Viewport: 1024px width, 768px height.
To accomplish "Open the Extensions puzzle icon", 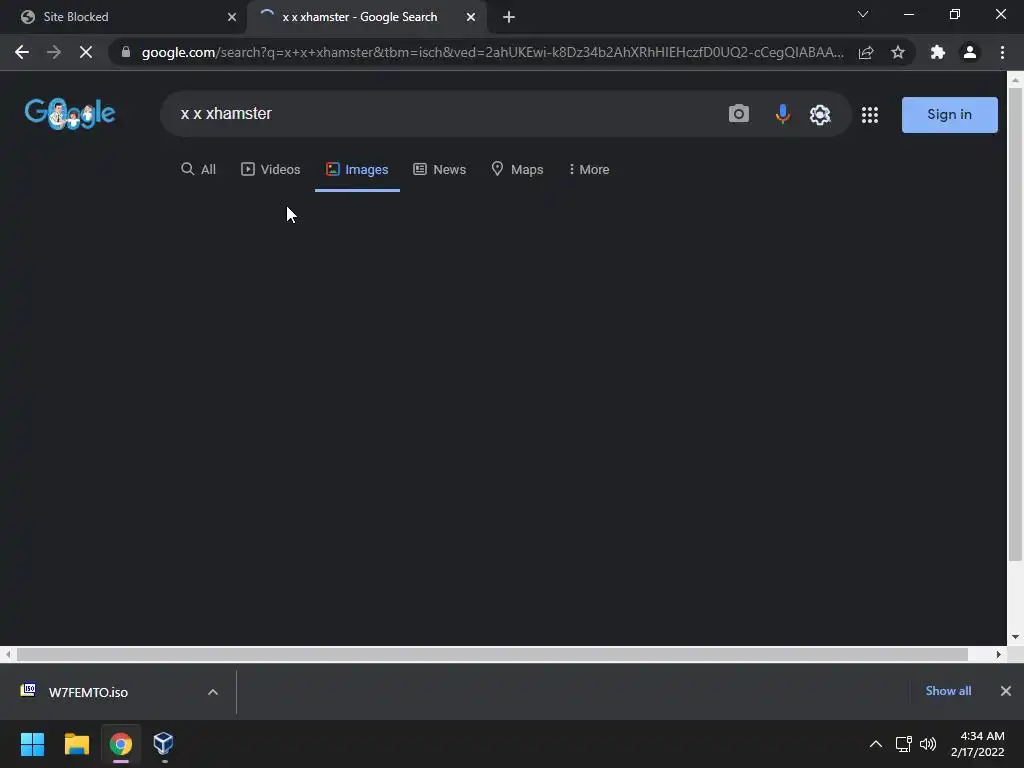I will pos(938,52).
